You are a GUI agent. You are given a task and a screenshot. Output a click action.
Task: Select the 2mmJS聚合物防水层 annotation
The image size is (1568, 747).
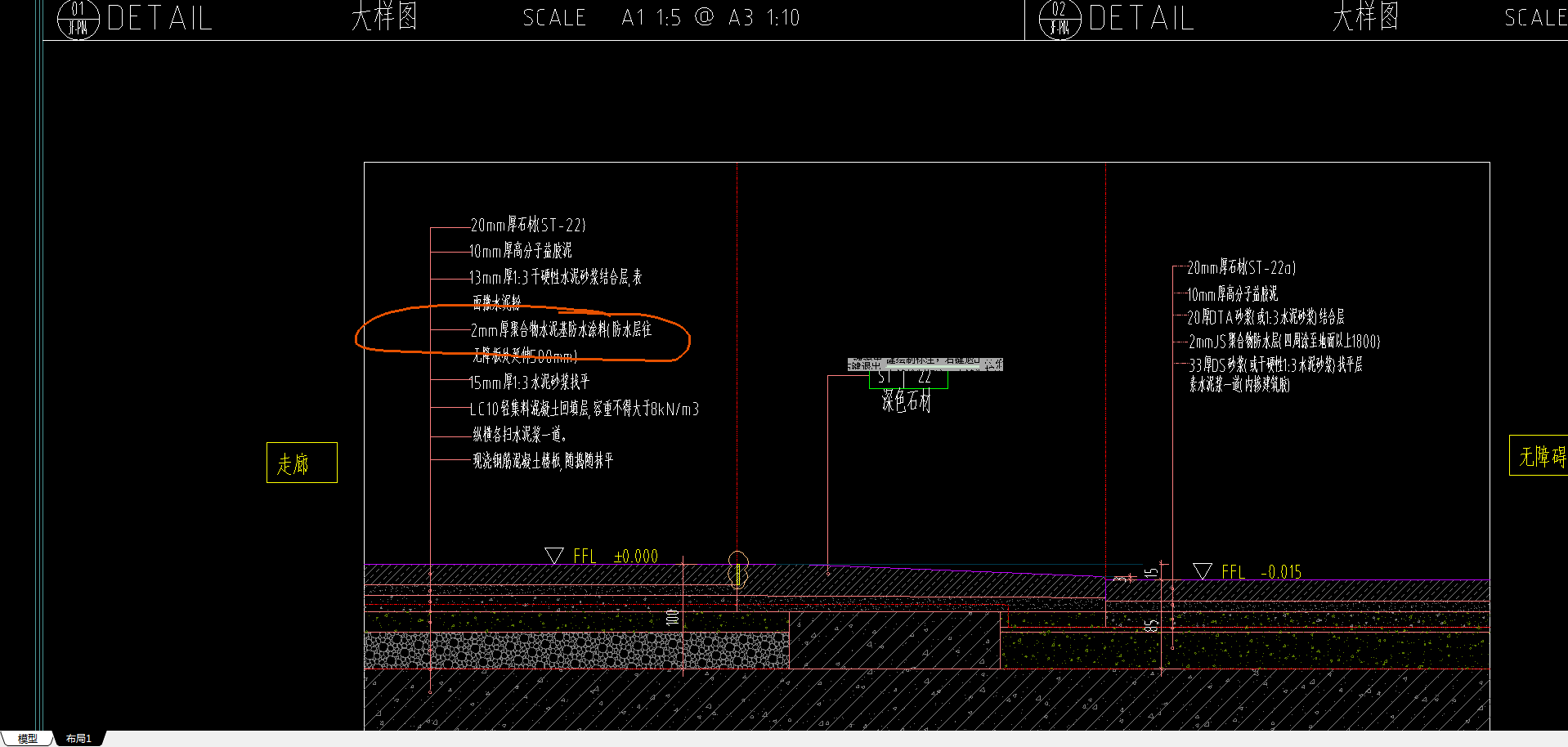click(1284, 342)
